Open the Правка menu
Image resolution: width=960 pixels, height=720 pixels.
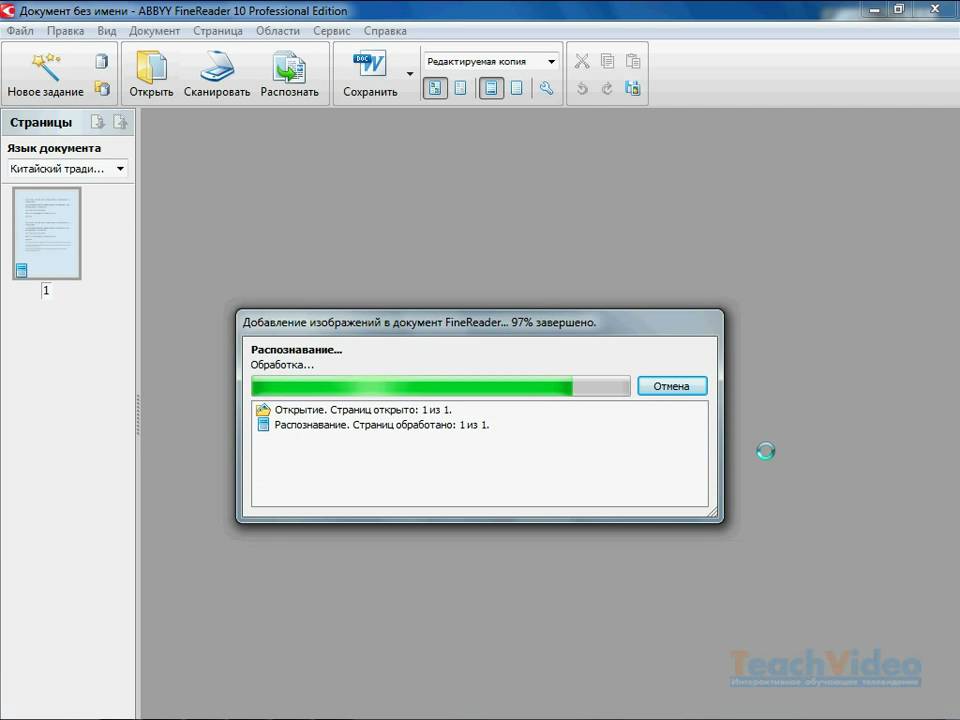[66, 31]
